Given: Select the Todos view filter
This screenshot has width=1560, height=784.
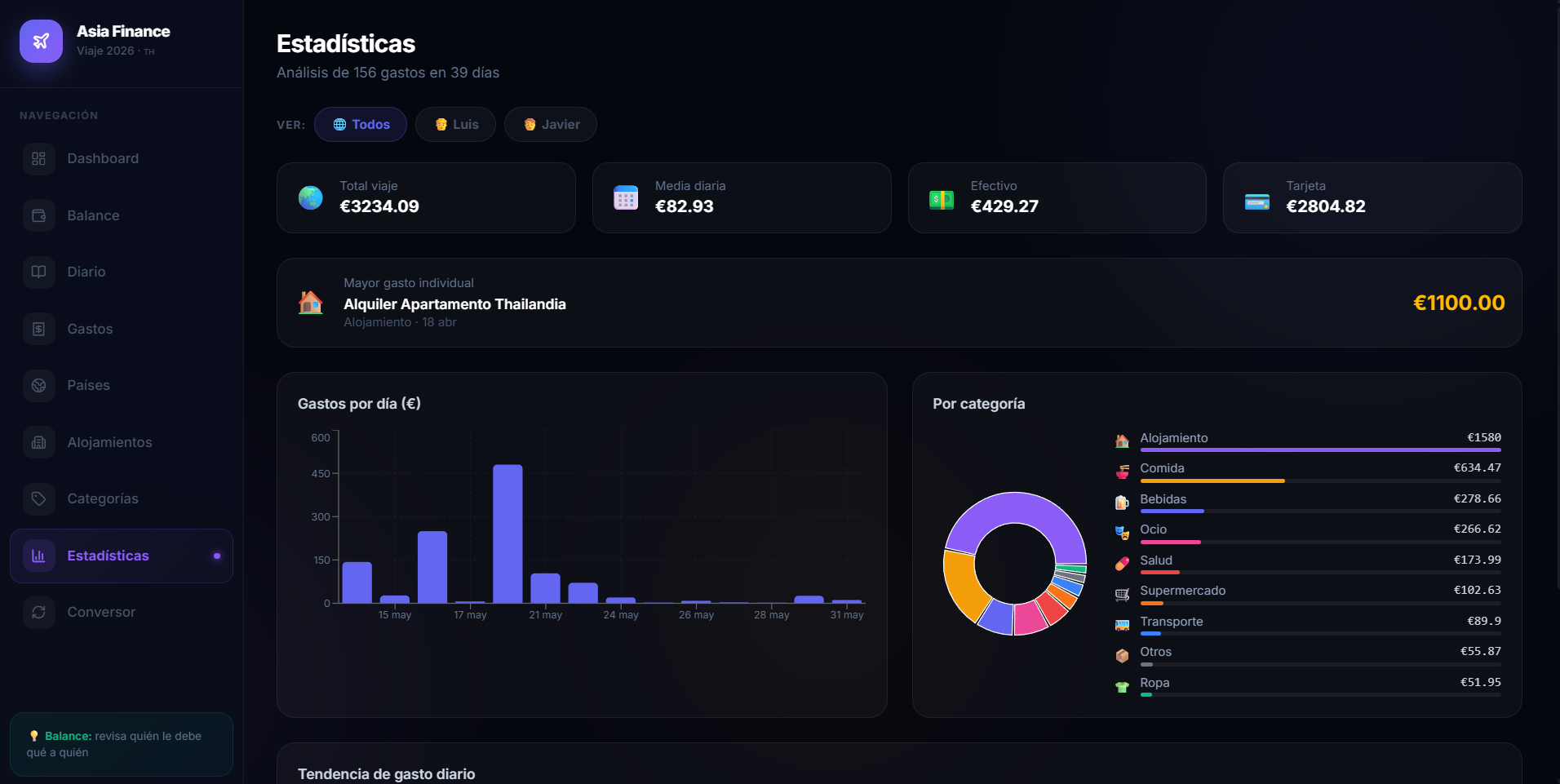Looking at the screenshot, I should click(x=361, y=125).
